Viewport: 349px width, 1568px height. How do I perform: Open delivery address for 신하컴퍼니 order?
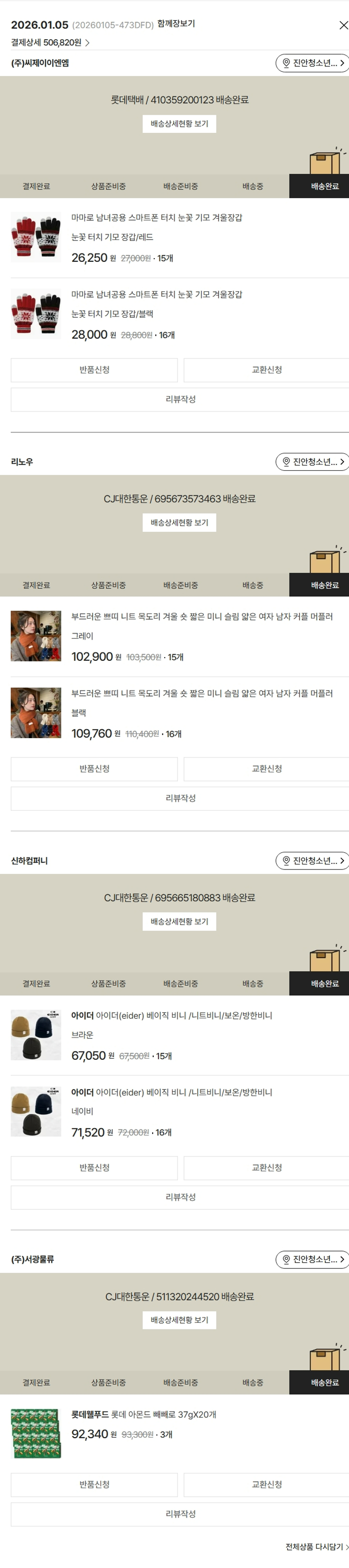pos(313,860)
